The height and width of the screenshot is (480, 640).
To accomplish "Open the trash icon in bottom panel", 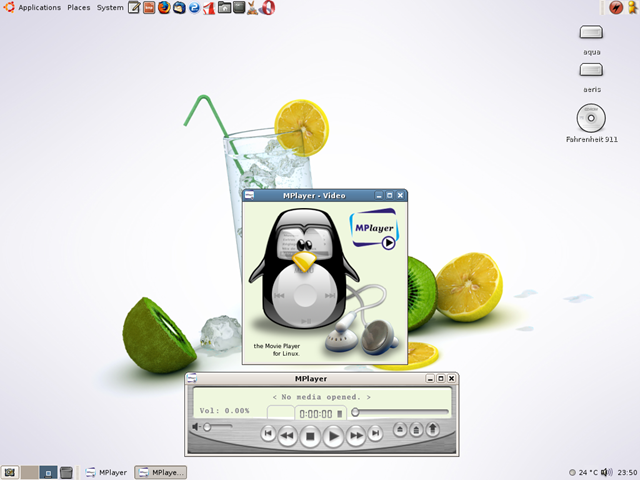I will point(66,473).
